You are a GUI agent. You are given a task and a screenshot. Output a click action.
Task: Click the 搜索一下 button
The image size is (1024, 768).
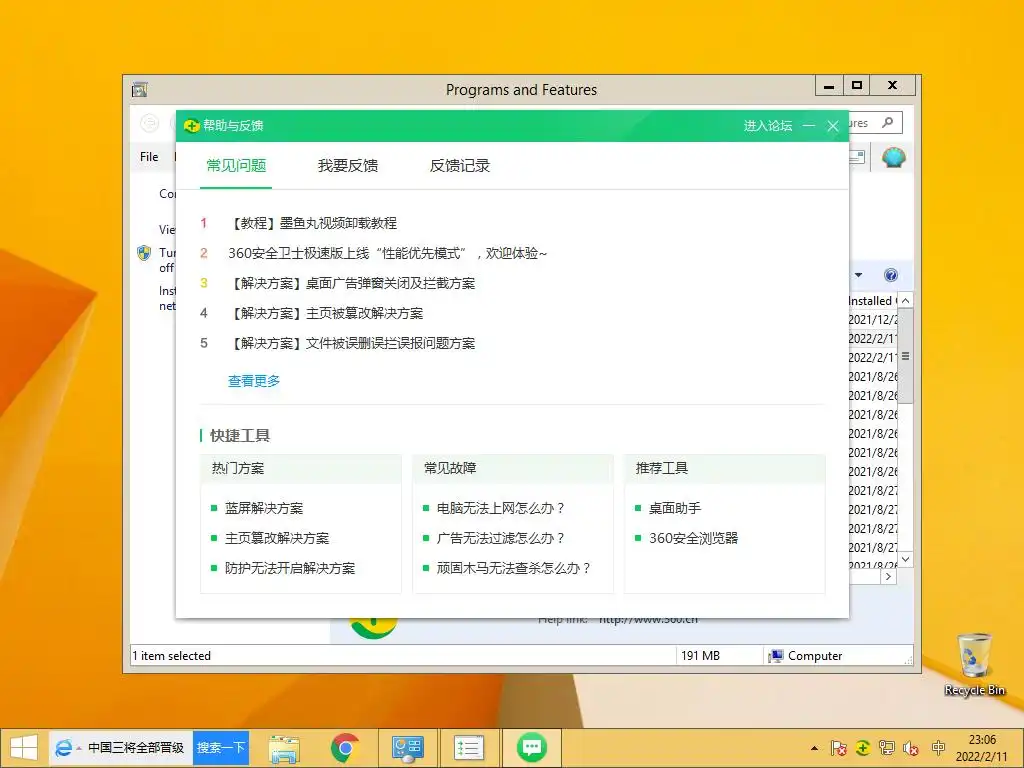click(221, 748)
